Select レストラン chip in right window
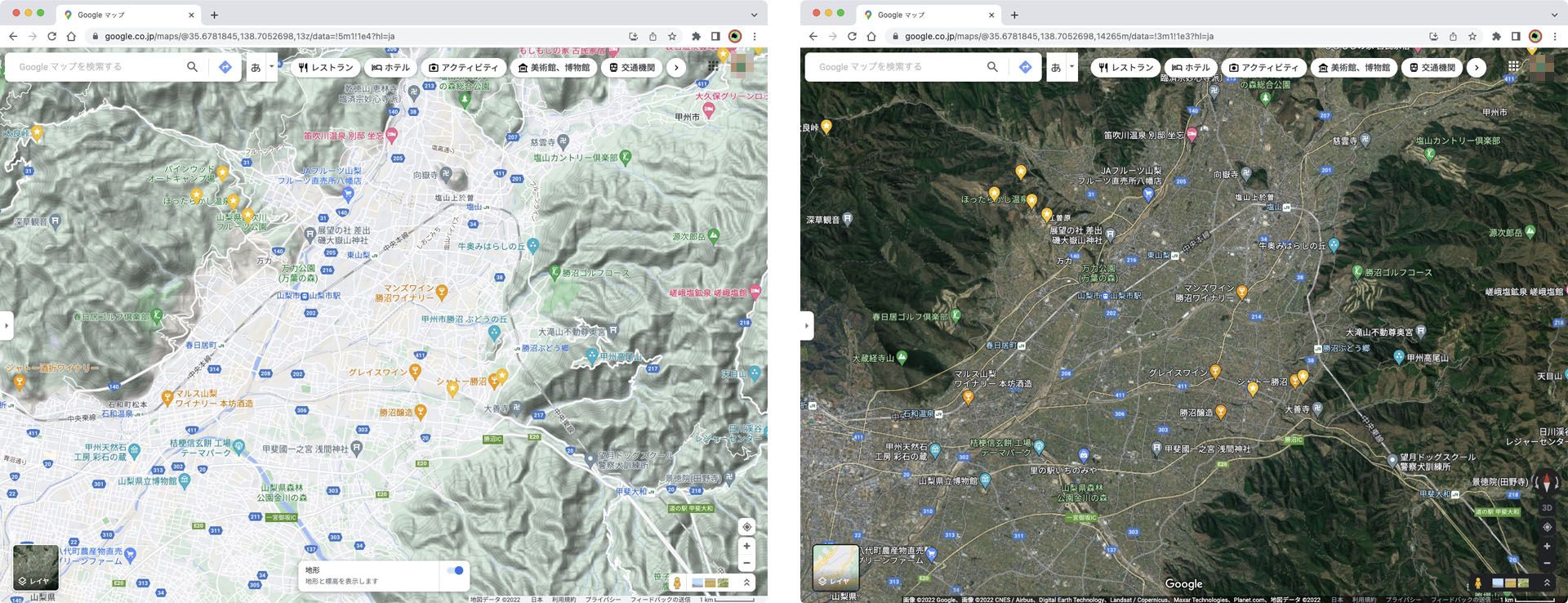 coord(1125,67)
